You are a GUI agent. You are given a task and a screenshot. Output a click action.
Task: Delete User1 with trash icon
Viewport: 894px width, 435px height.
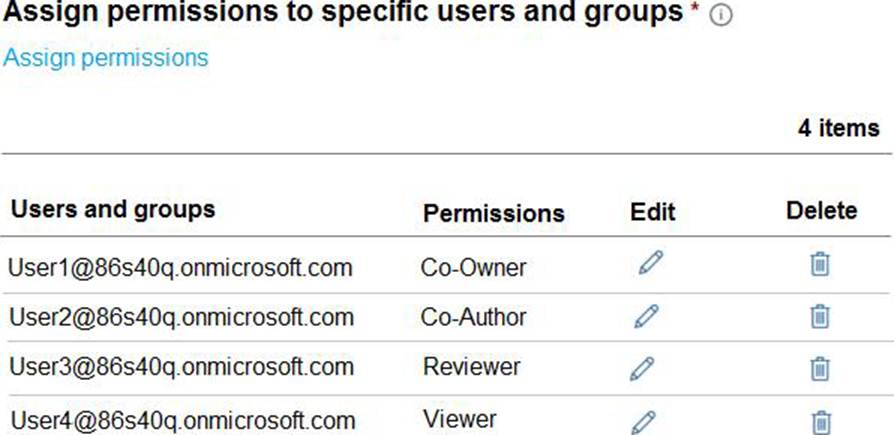820,265
